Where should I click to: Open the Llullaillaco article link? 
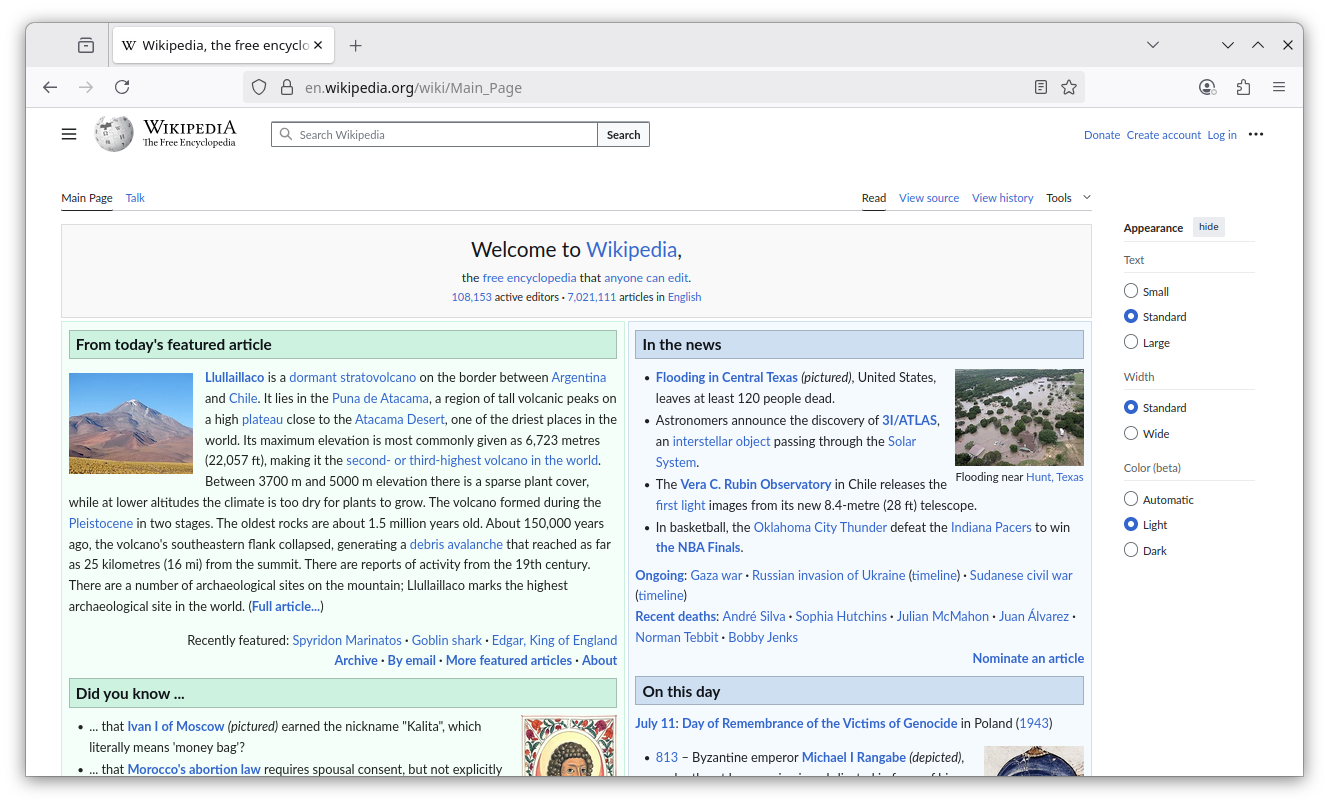point(234,377)
